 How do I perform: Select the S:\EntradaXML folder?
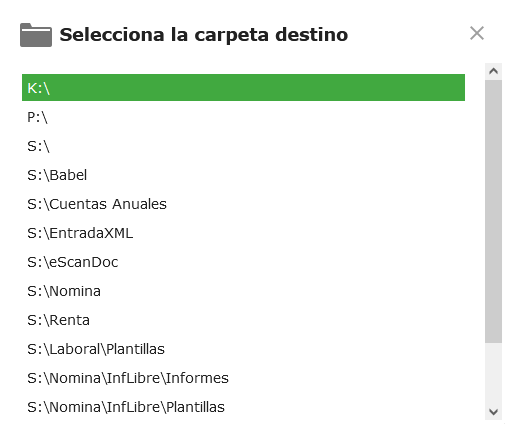pos(243,233)
